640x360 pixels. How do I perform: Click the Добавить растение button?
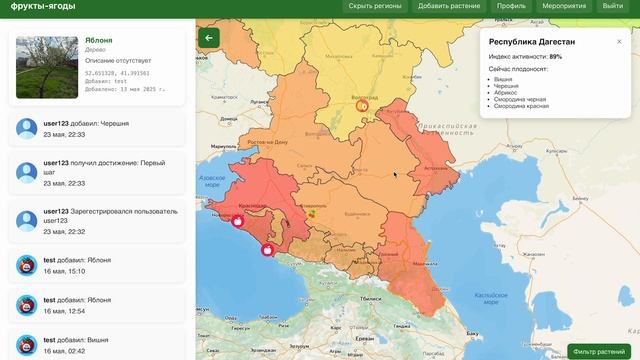(x=449, y=6)
